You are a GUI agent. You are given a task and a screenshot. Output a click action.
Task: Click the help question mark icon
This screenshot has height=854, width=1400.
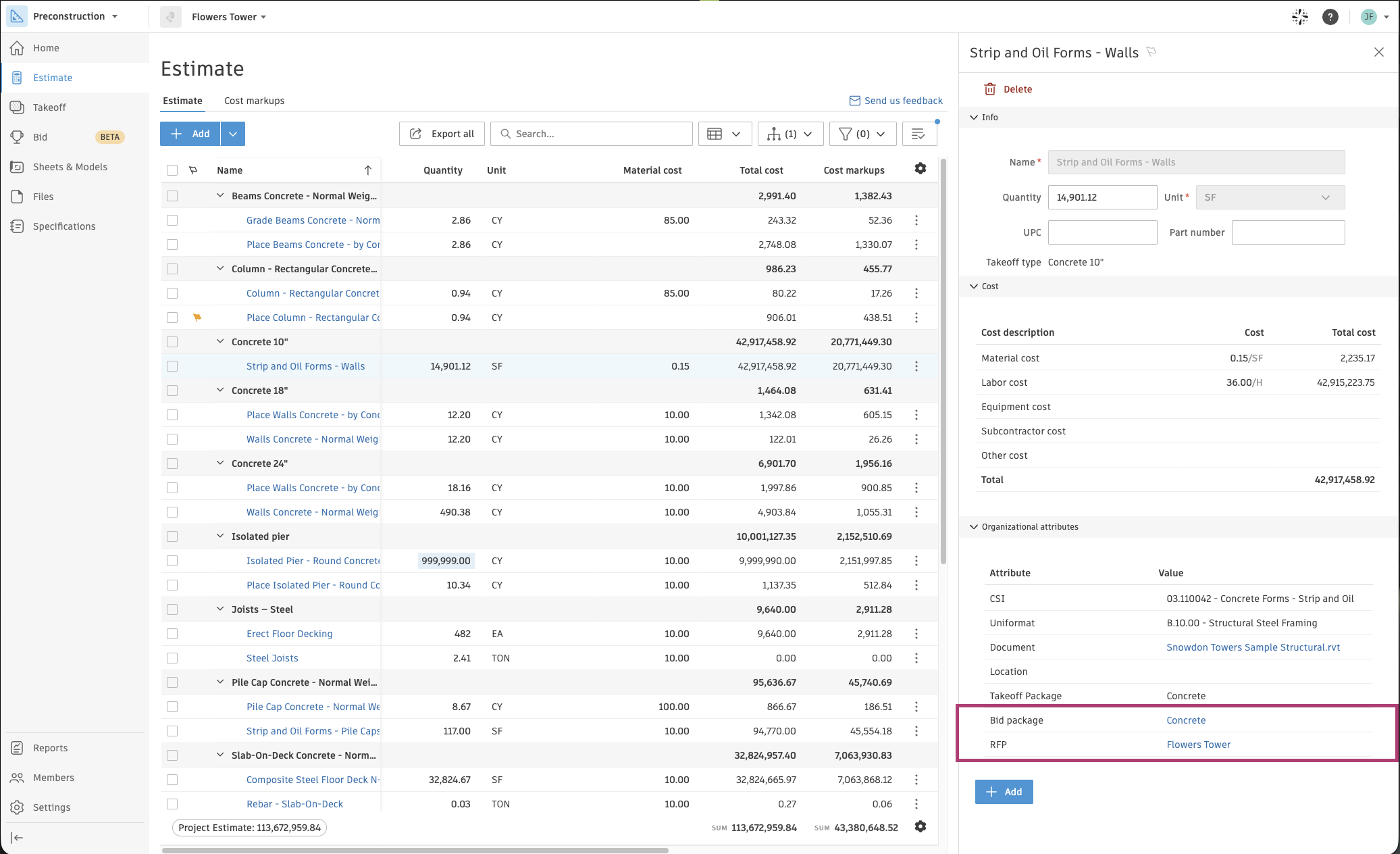coord(1330,17)
